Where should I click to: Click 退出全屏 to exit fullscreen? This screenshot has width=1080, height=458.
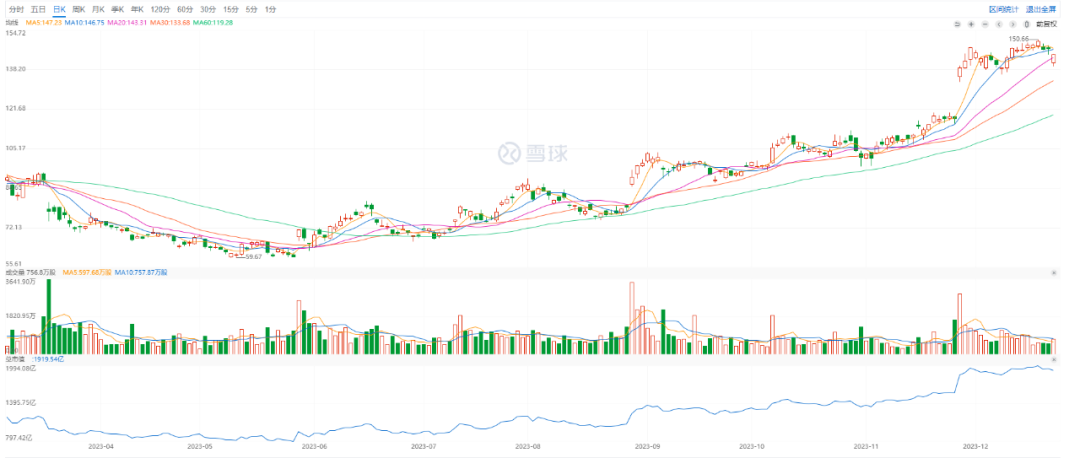click(1041, 9)
